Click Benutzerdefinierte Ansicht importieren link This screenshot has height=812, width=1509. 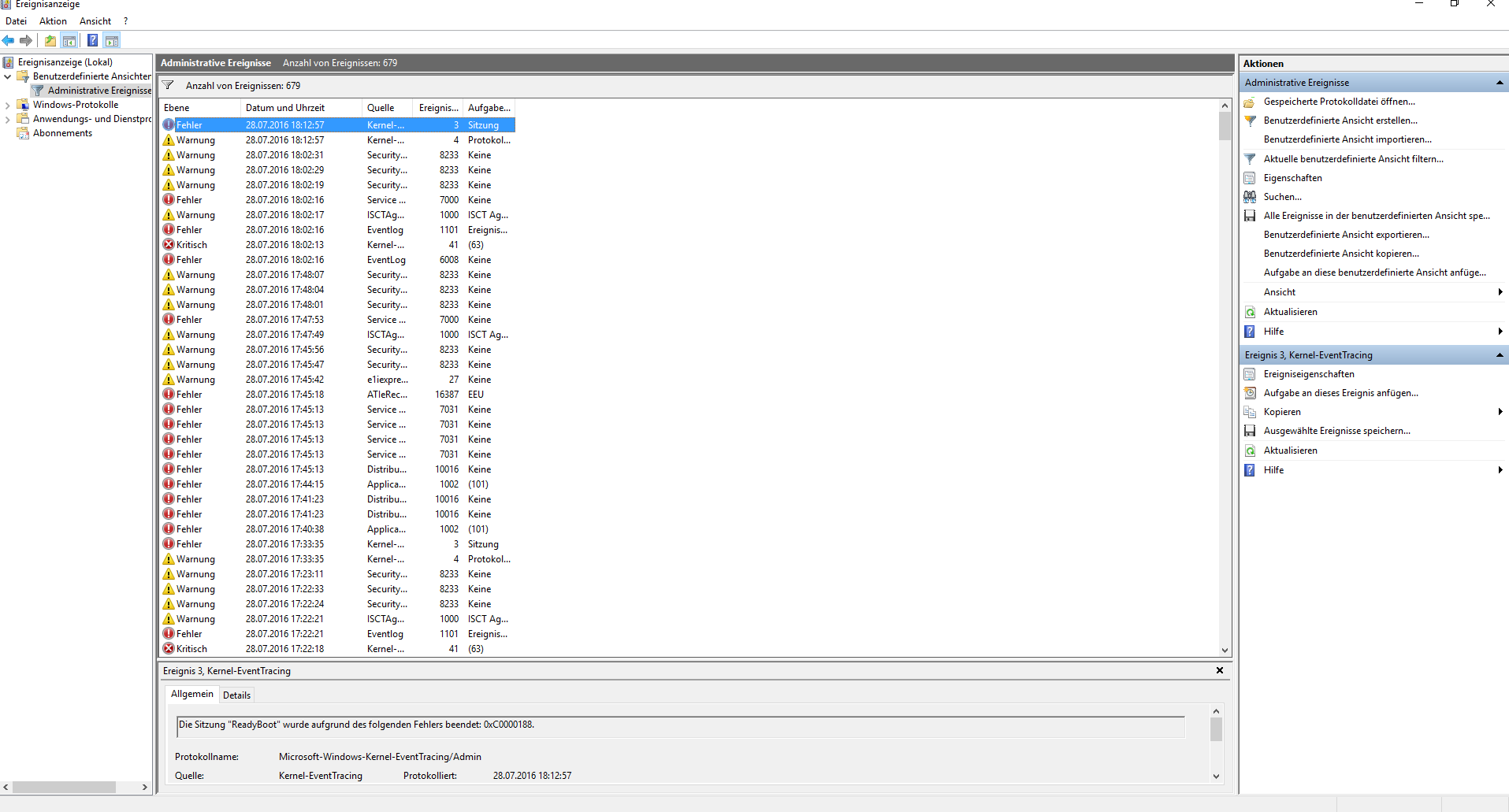pyautogui.click(x=1347, y=139)
